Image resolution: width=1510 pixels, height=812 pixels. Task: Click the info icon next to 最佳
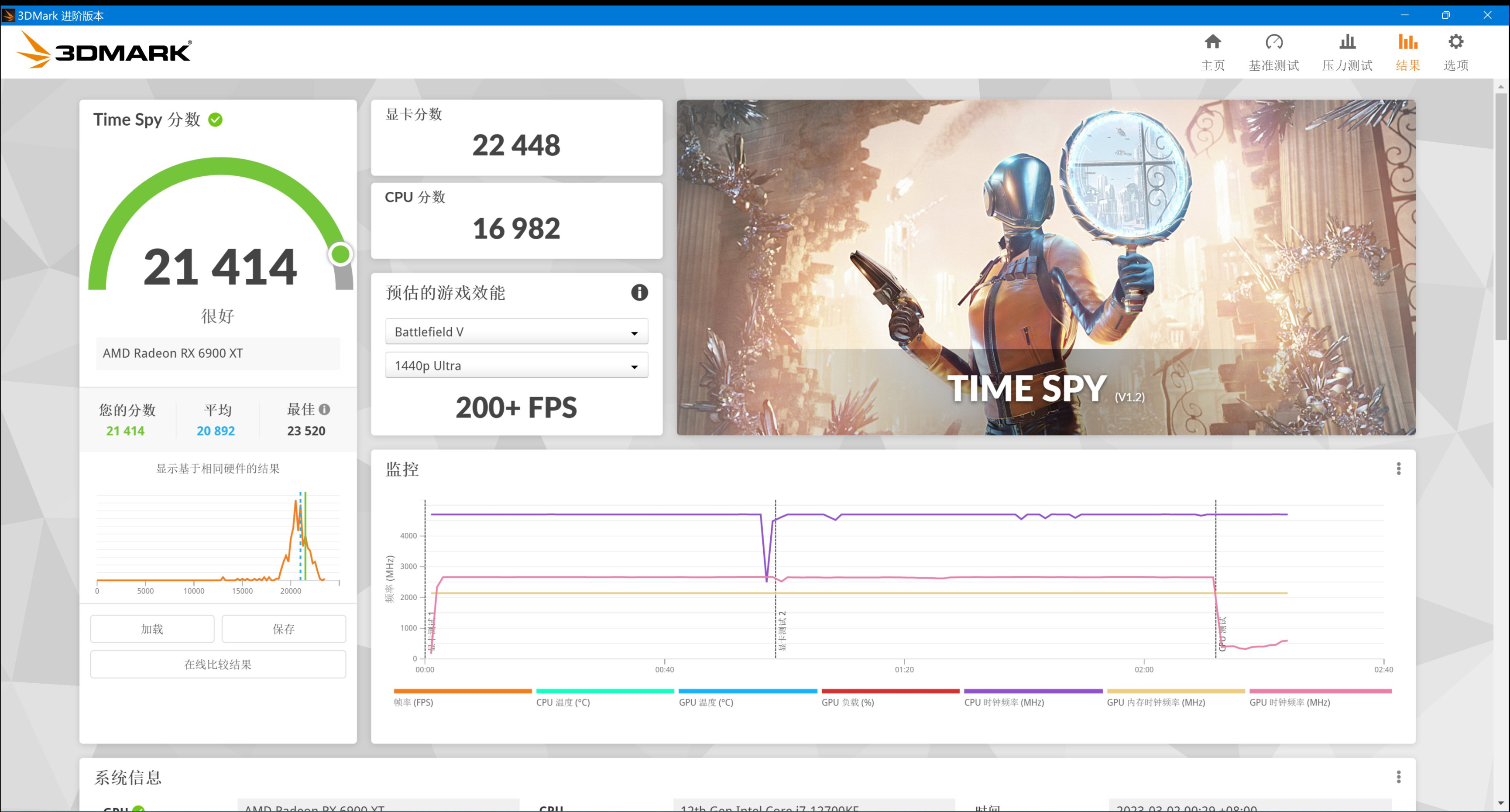(324, 410)
